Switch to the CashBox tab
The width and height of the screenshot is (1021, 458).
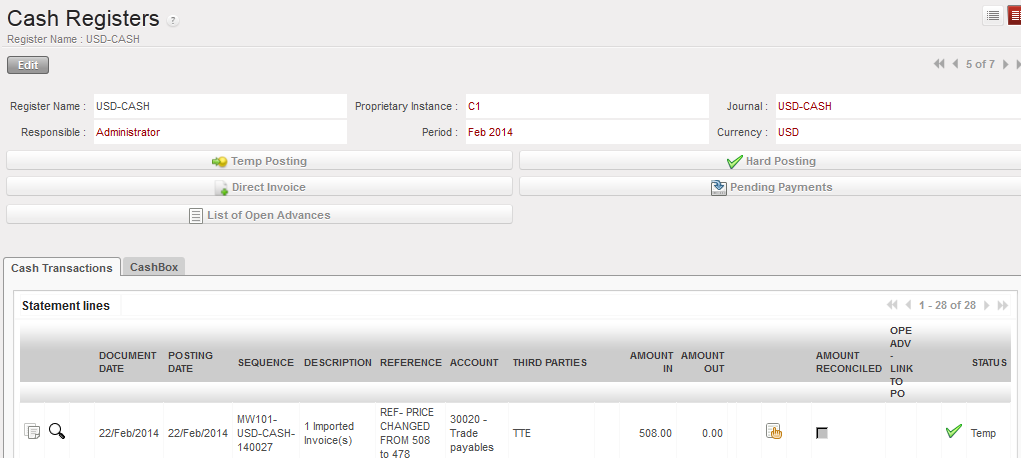coord(154,267)
